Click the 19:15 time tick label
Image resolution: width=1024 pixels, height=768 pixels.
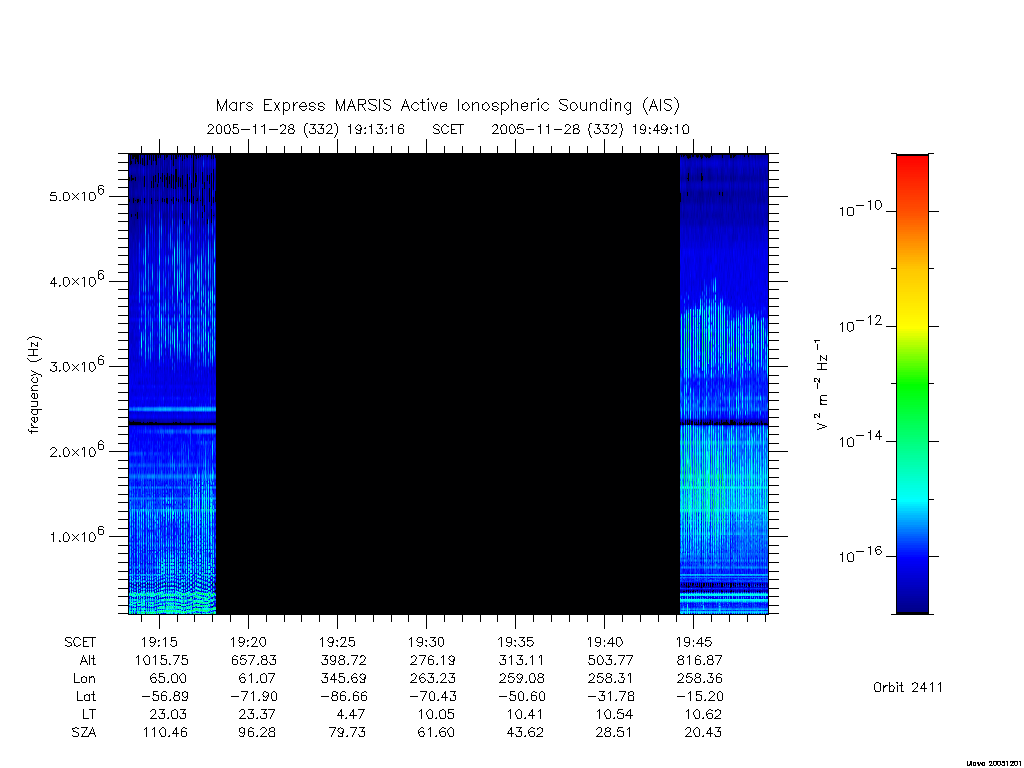(159, 642)
